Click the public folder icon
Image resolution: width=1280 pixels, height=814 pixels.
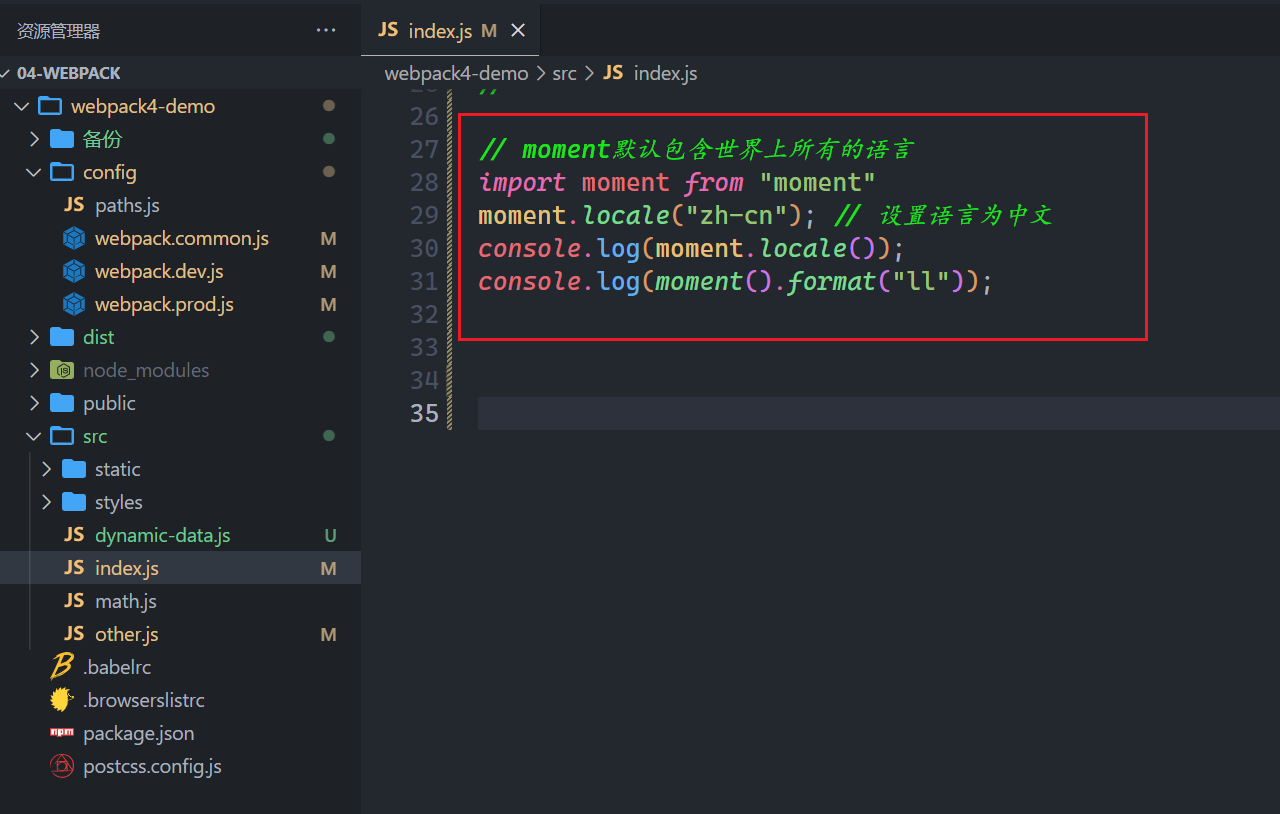[x=62, y=403]
